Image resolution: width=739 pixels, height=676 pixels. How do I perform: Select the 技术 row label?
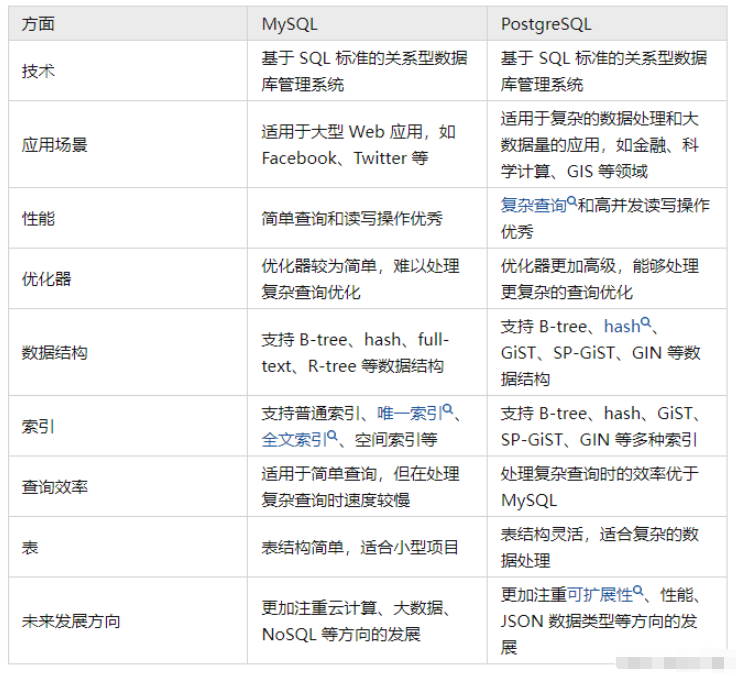pyautogui.click(x=38, y=71)
